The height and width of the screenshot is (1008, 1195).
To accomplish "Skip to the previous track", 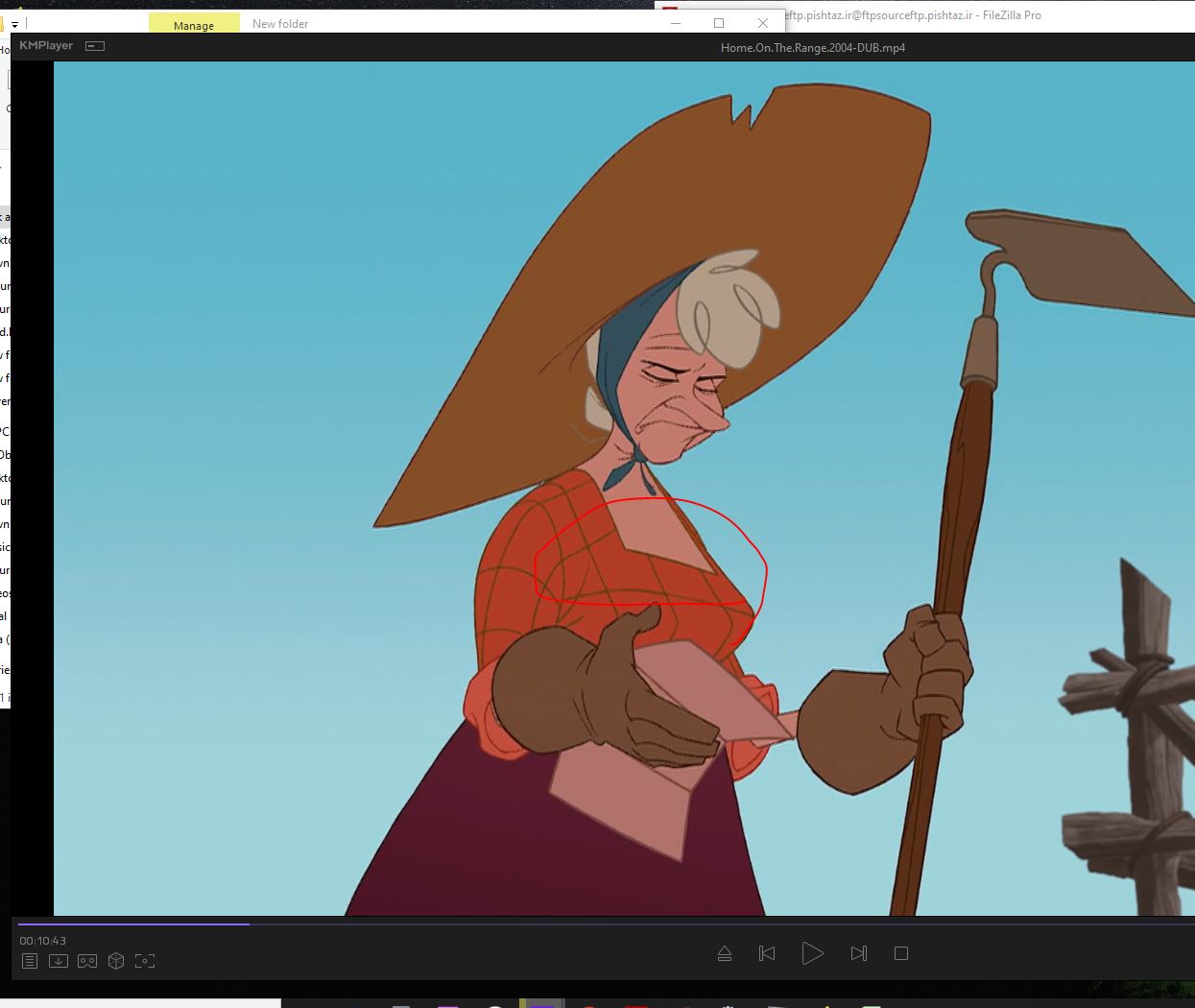I will pyautogui.click(x=767, y=953).
